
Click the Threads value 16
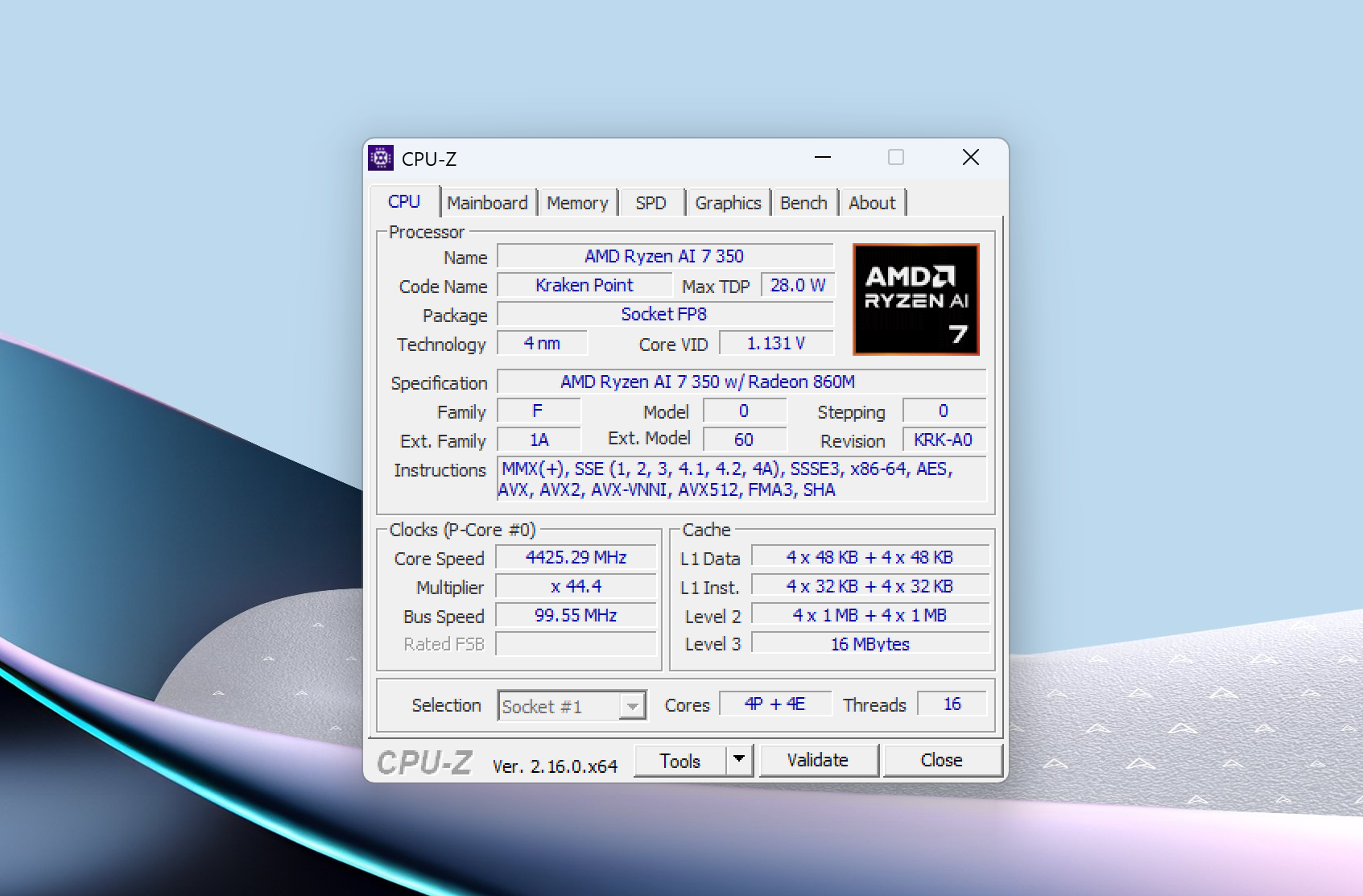coord(952,704)
